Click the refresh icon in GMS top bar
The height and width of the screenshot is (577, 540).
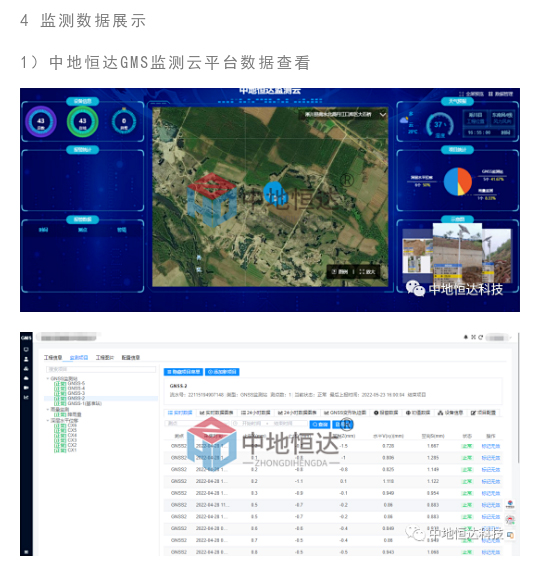pyautogui.click(x=480, y=337)
